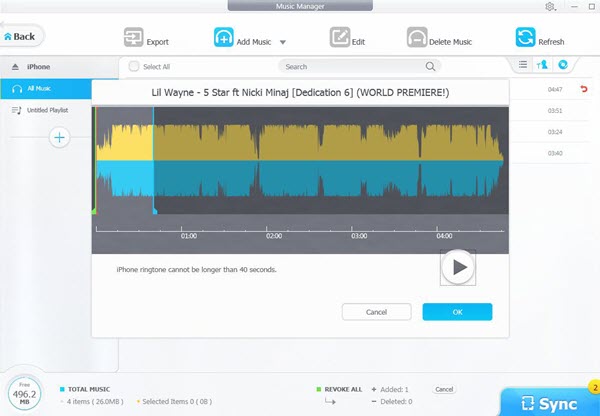Click the iPhone eject icon

click(15, 67)
